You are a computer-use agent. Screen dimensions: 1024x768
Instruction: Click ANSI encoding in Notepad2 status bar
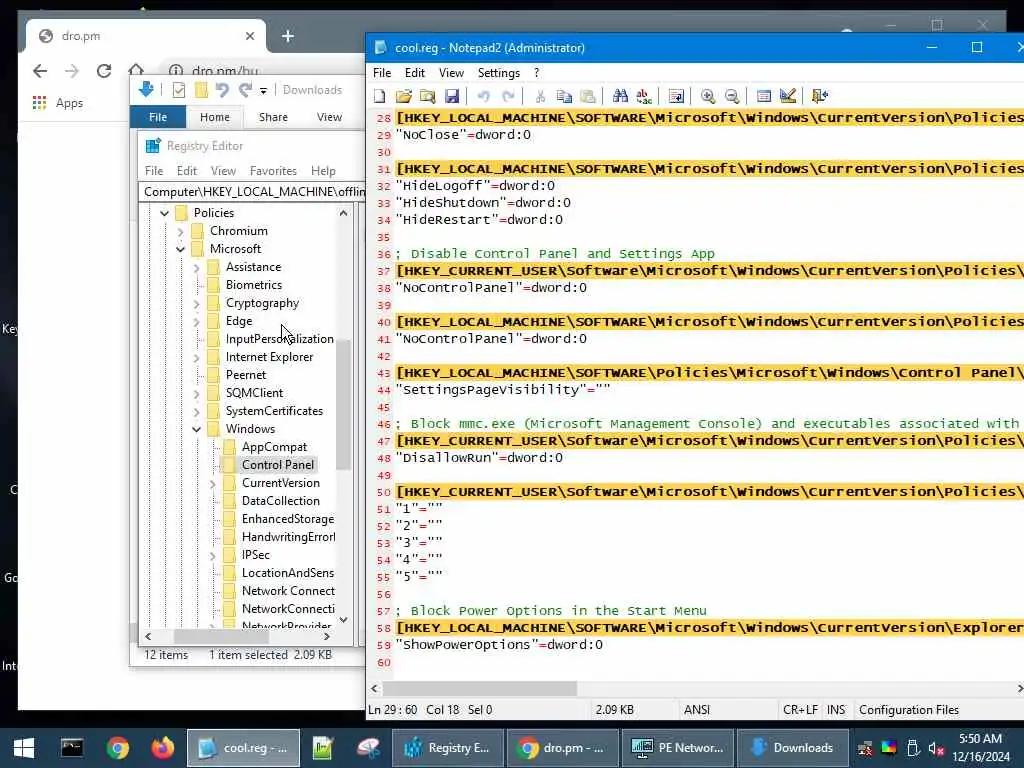[x=697, y=710]
